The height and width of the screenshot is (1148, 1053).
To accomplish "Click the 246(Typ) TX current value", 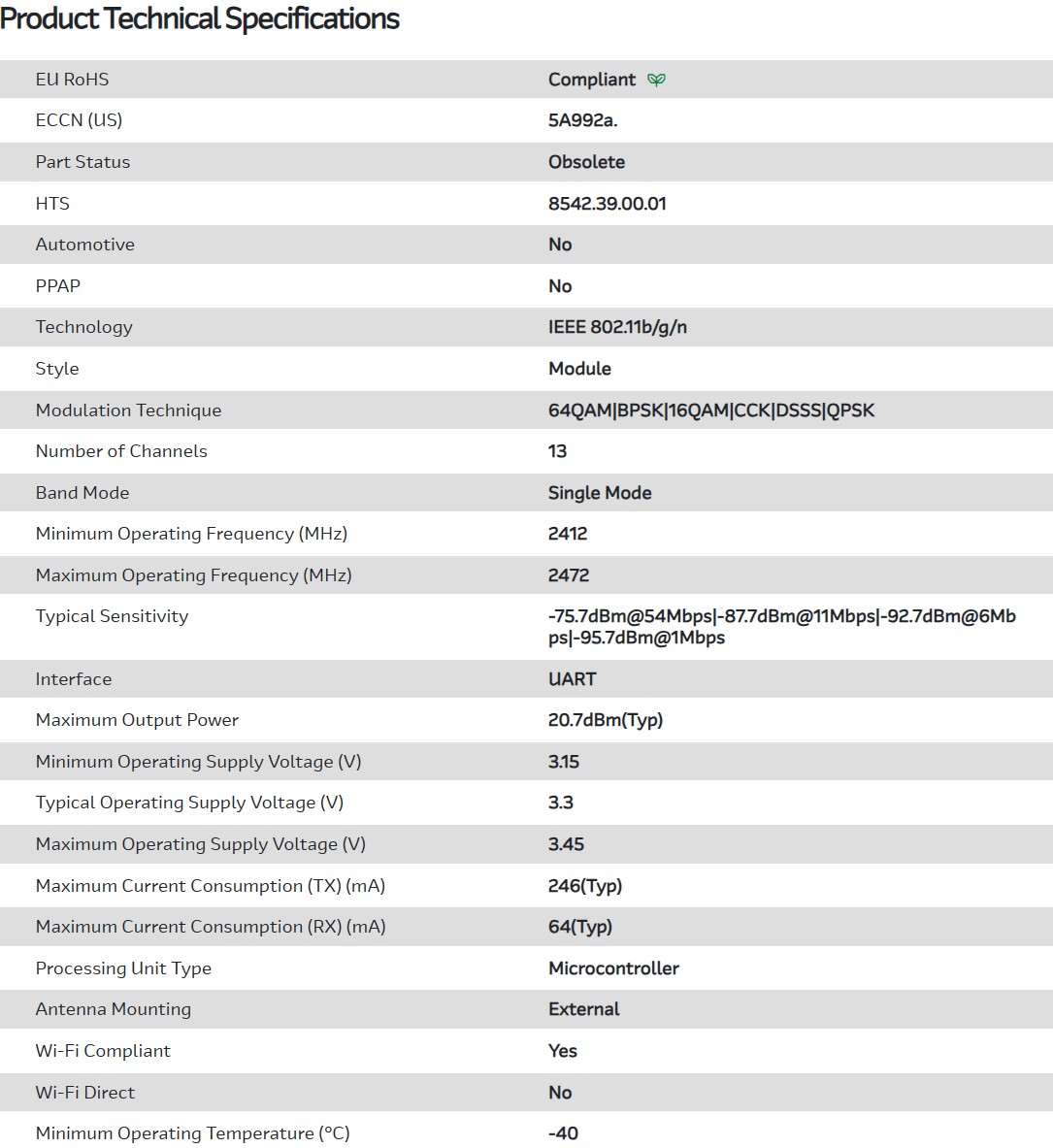I will (x=584, y=886).
